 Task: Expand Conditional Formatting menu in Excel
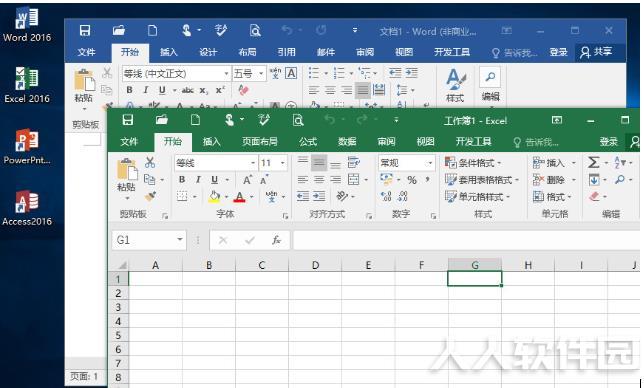coord(473,163)
